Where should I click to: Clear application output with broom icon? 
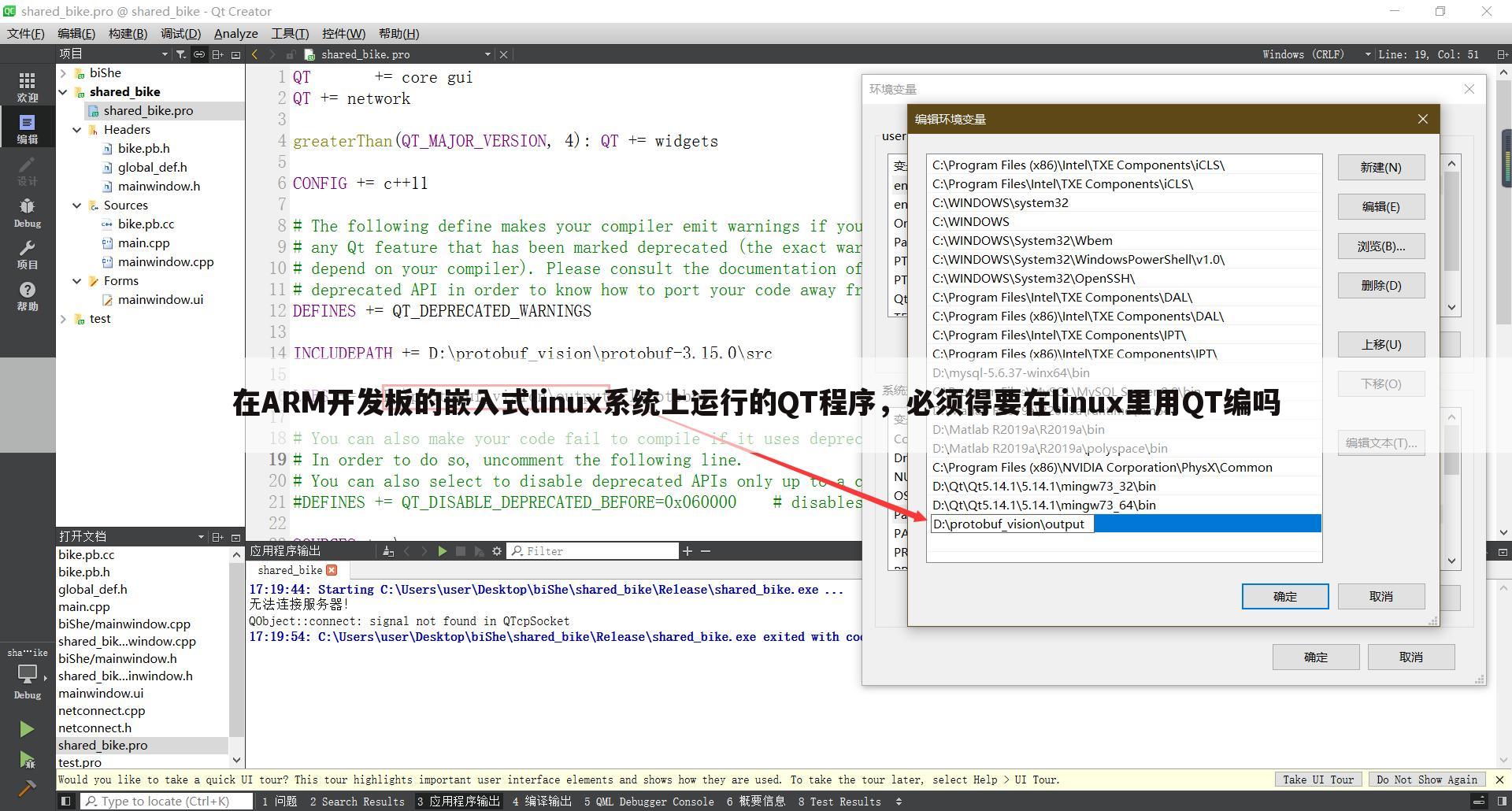387,550
